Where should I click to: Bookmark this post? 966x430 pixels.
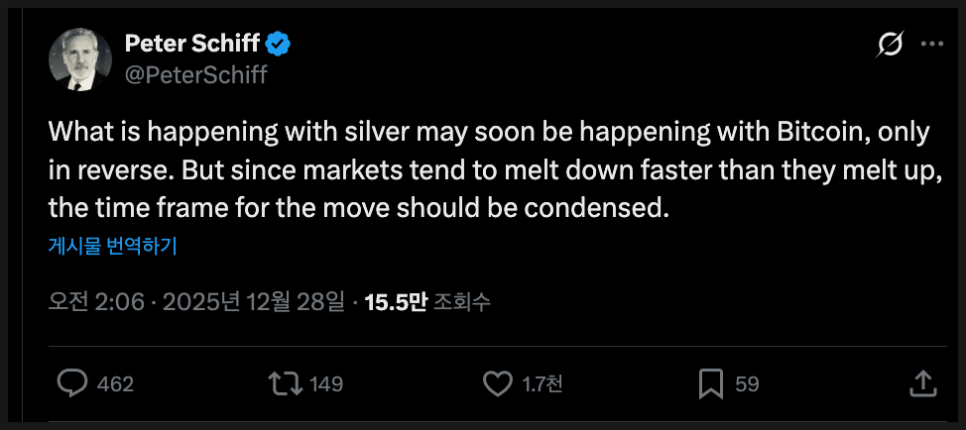pos(711,384)
